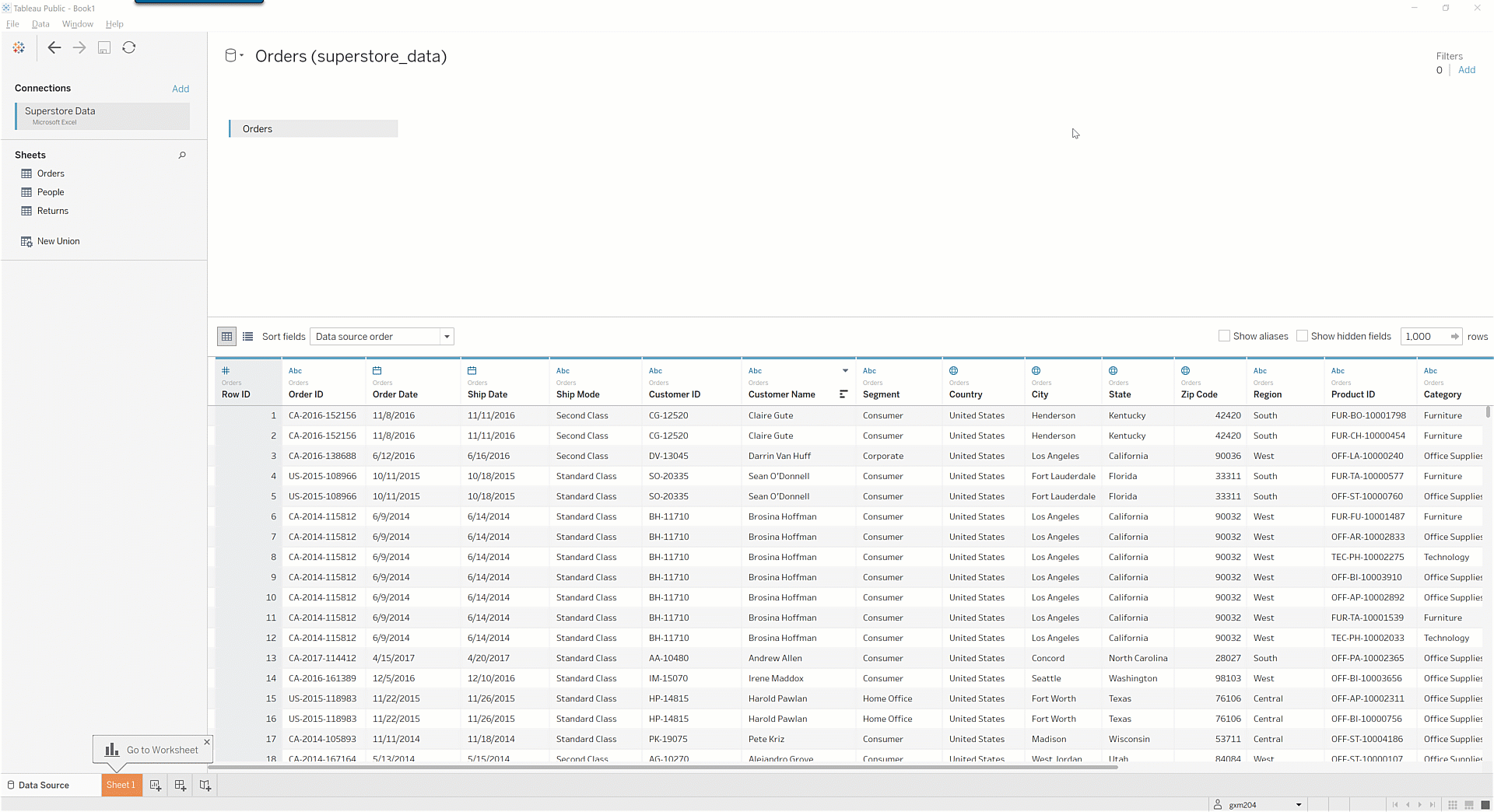Click the new worksheet icon
This screenshot has width=1494, height=812.
tap(156, 786)
